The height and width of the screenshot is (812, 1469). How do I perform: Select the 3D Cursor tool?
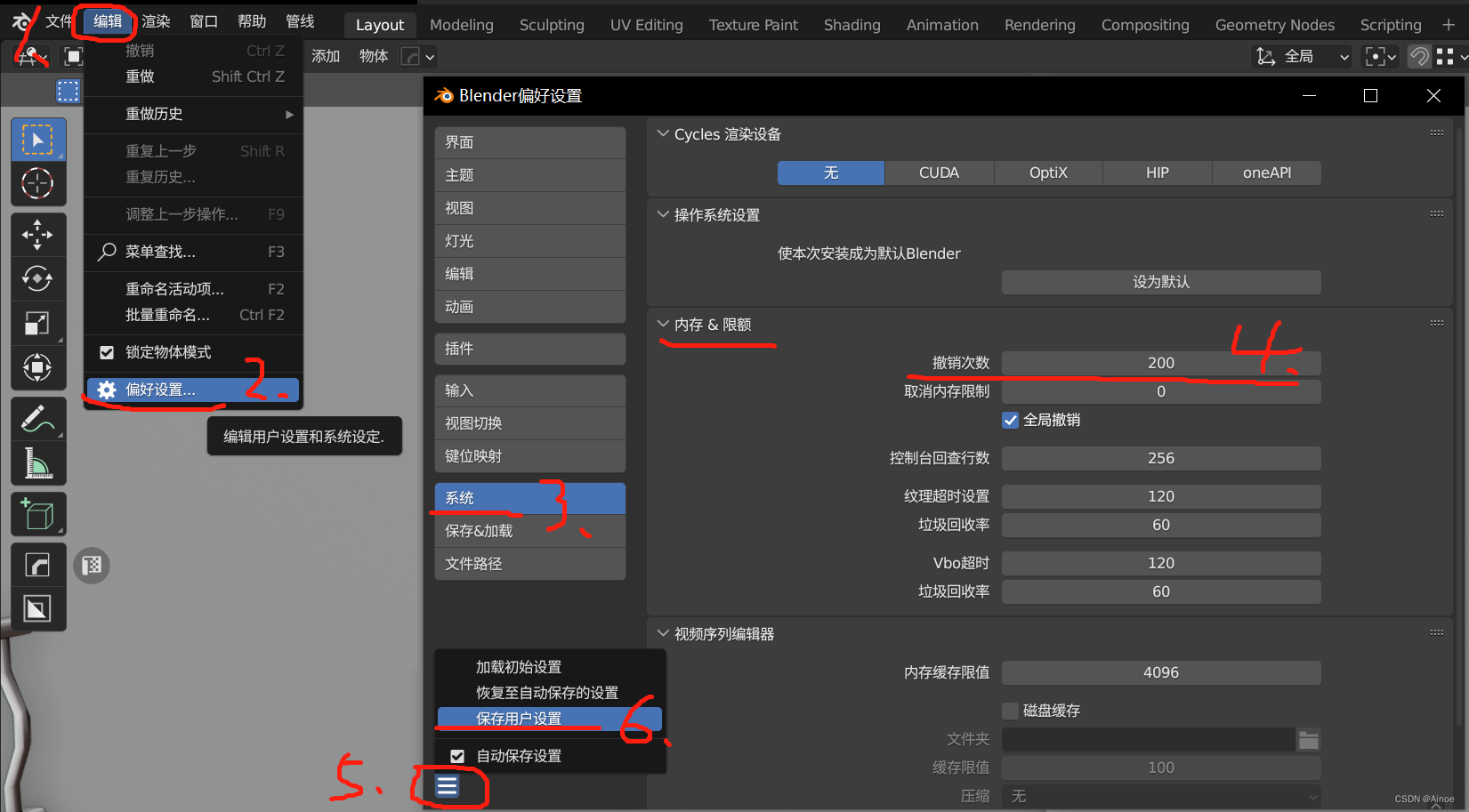click(37, 184)
